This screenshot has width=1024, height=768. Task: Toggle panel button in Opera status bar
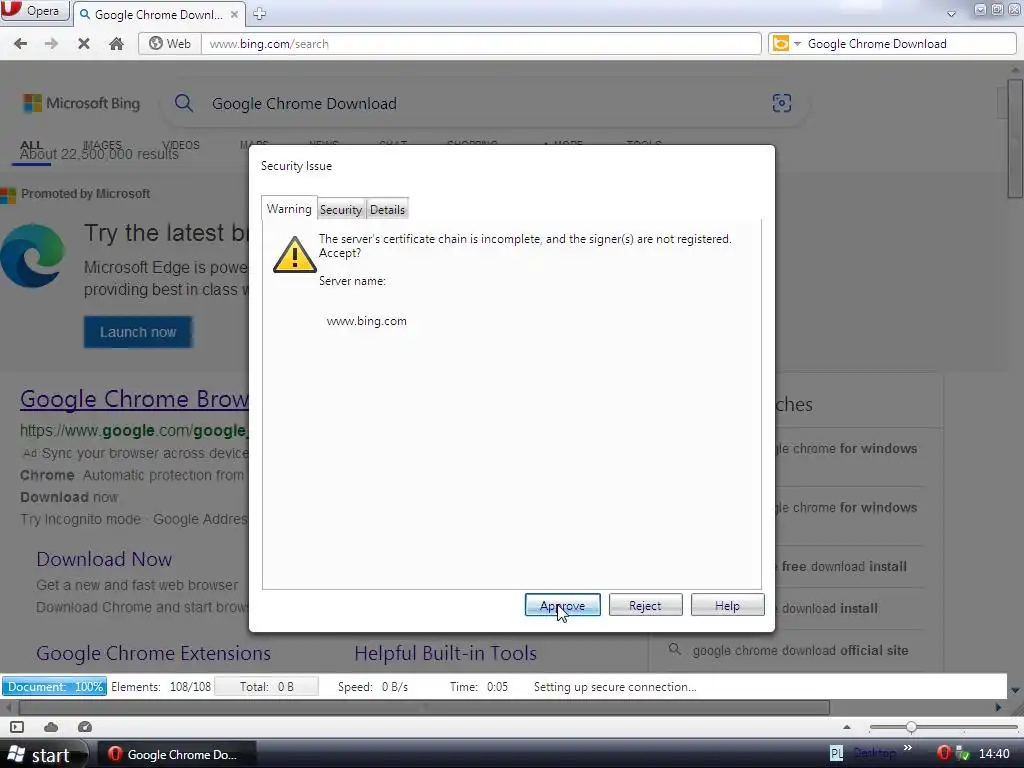17,727
